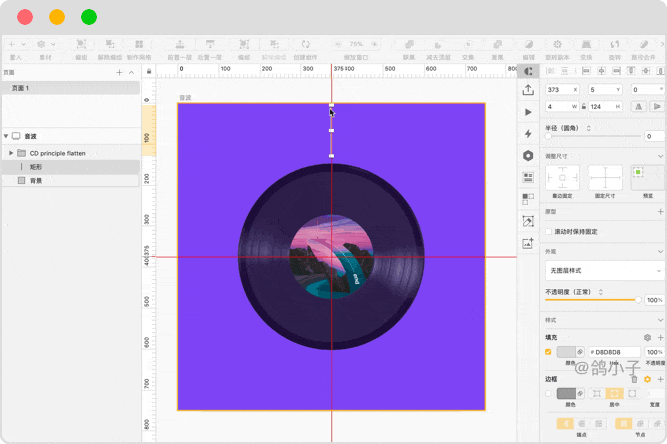Click the hexagon plugin icon in side strip
This screenshot has height=444, width=667.
point(528,156)
